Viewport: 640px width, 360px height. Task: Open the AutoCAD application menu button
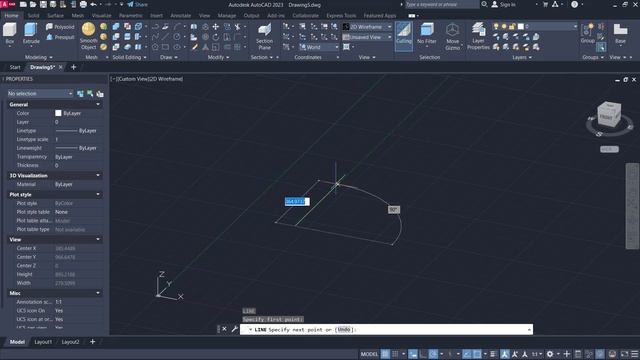(8, 4)
